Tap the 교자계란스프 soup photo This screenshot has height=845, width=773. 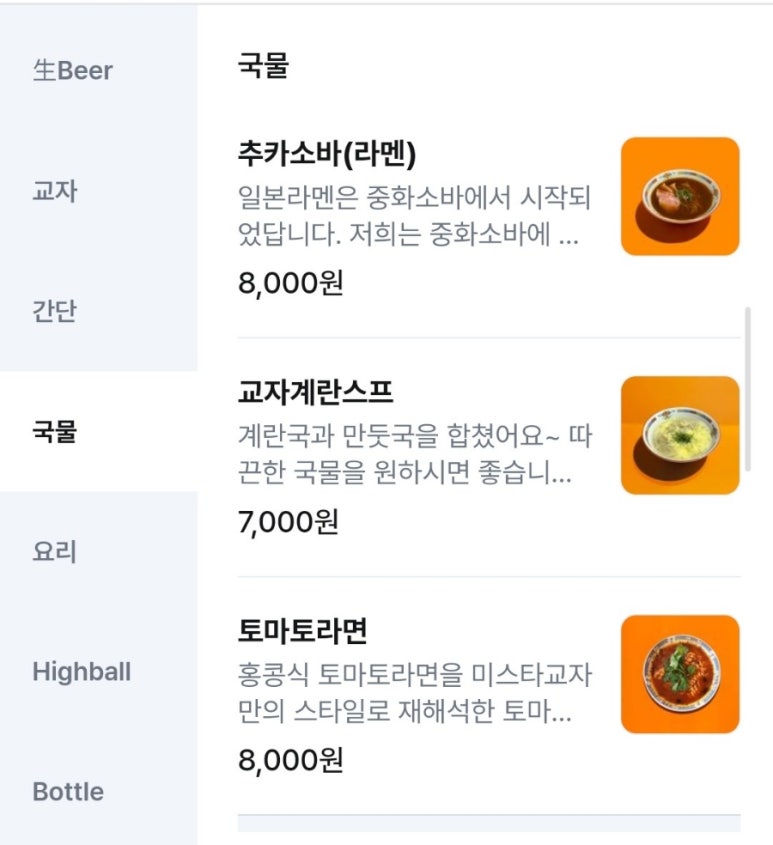(680, 435)
